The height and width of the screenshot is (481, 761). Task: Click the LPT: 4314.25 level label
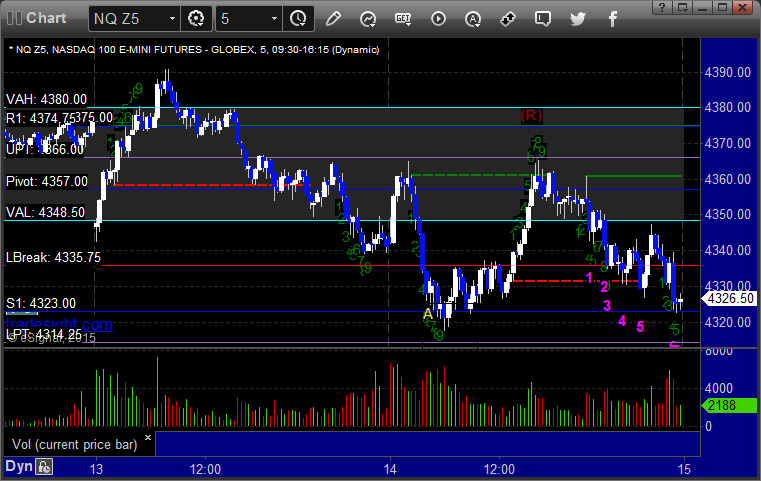click(x=44, y=334)
